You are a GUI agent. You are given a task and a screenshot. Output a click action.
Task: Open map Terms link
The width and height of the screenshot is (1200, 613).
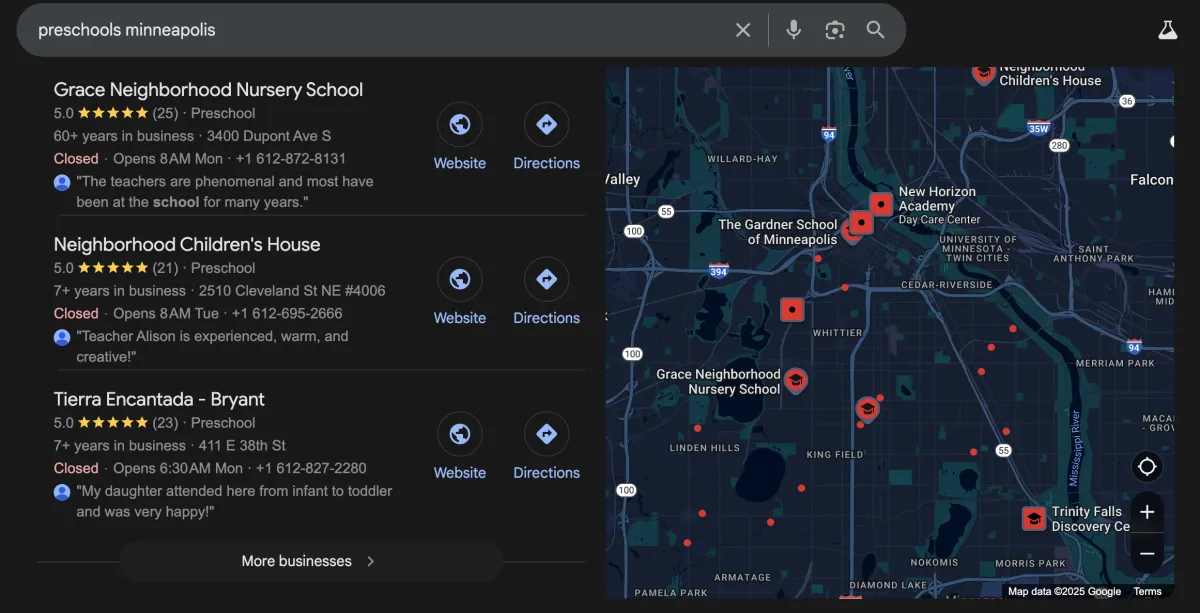coord(1147,591)
